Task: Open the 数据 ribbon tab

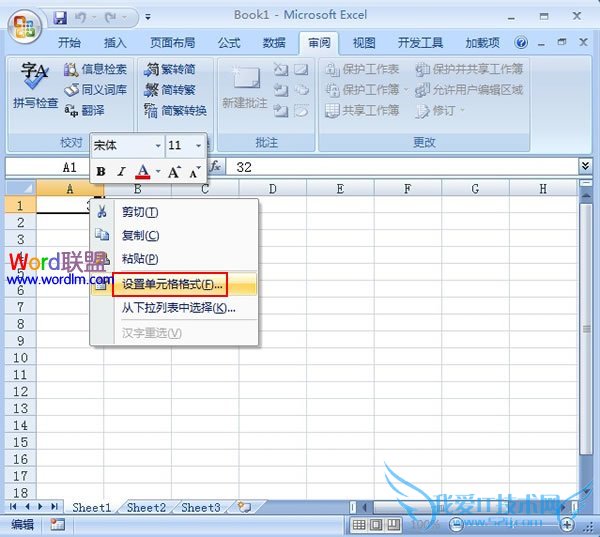Action: (x=274, y=42)
